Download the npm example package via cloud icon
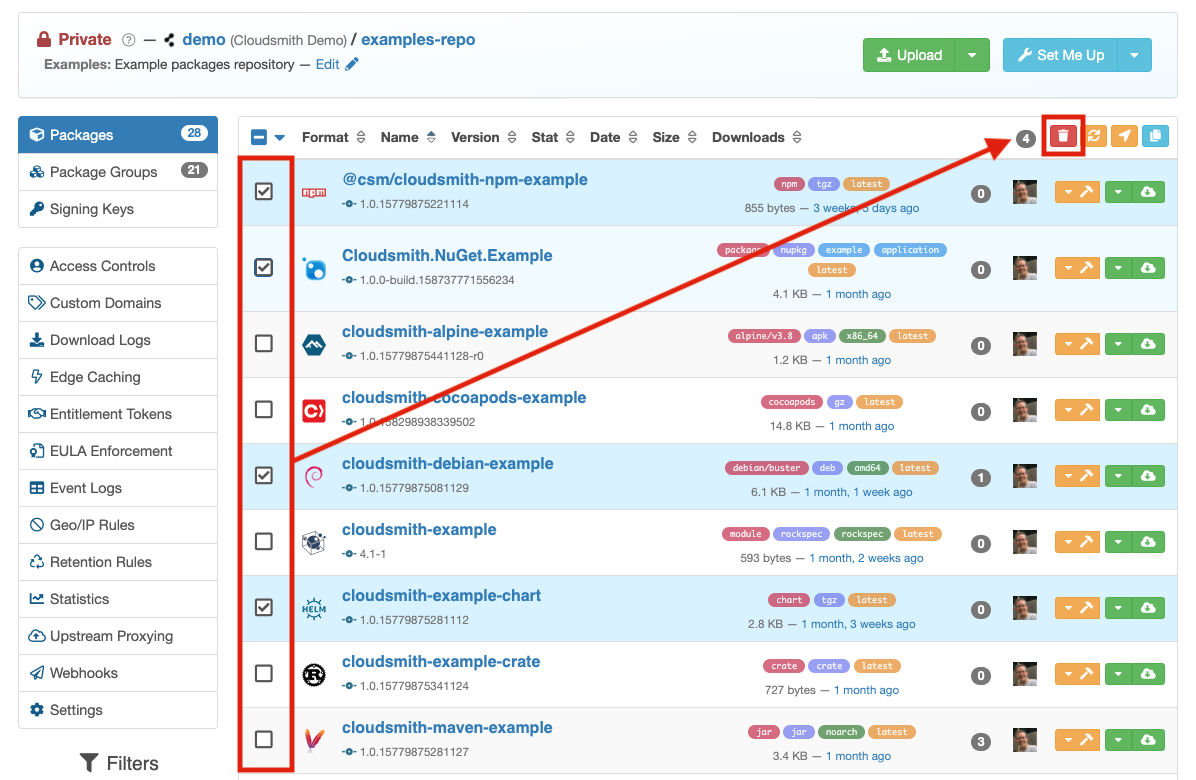 pyautogui.click(x=1148, y=192)
